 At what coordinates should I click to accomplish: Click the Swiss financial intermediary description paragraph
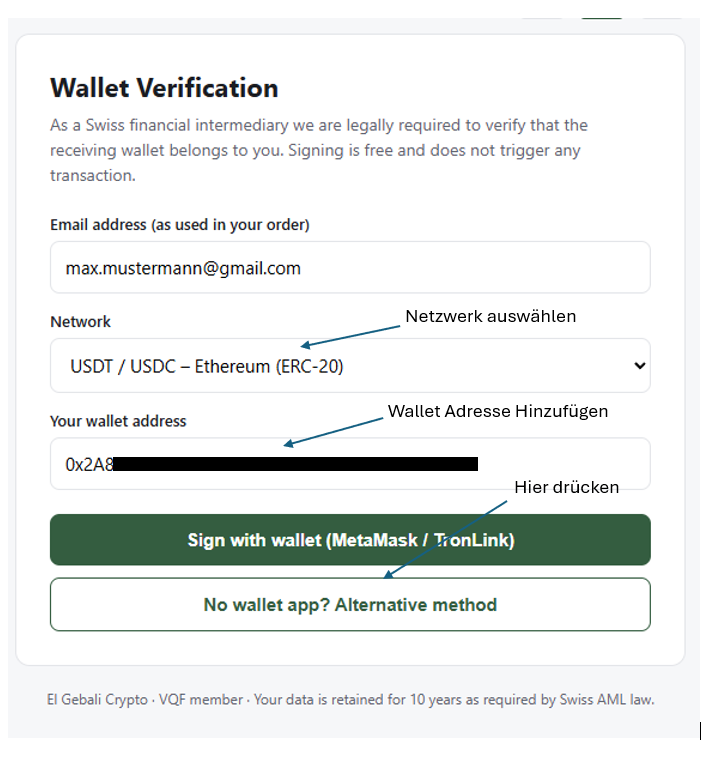(319, 150)
